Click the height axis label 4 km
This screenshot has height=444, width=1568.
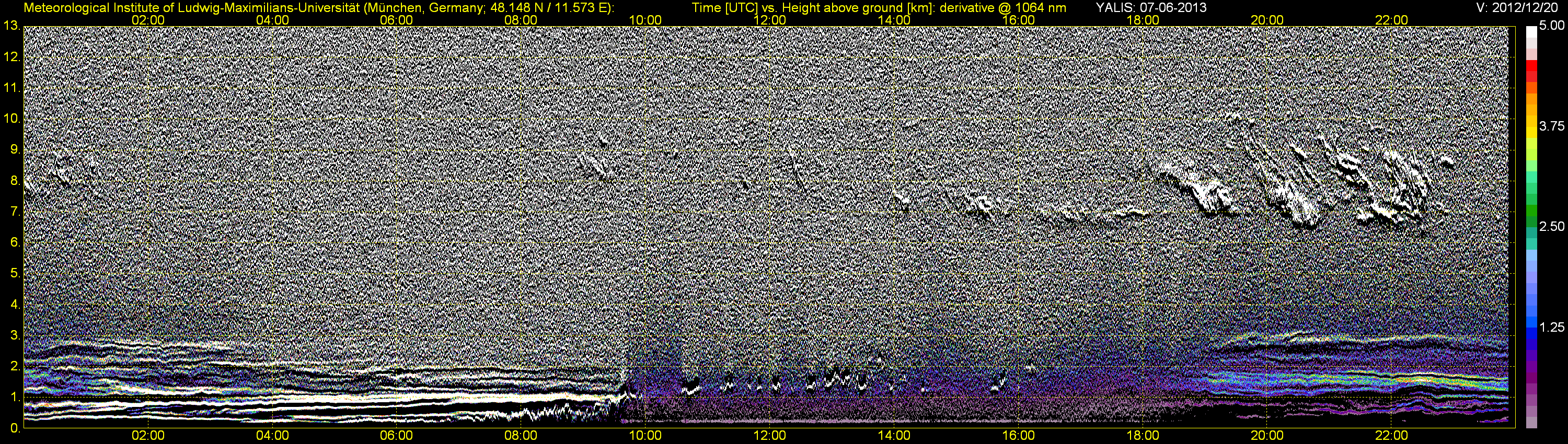15,304
